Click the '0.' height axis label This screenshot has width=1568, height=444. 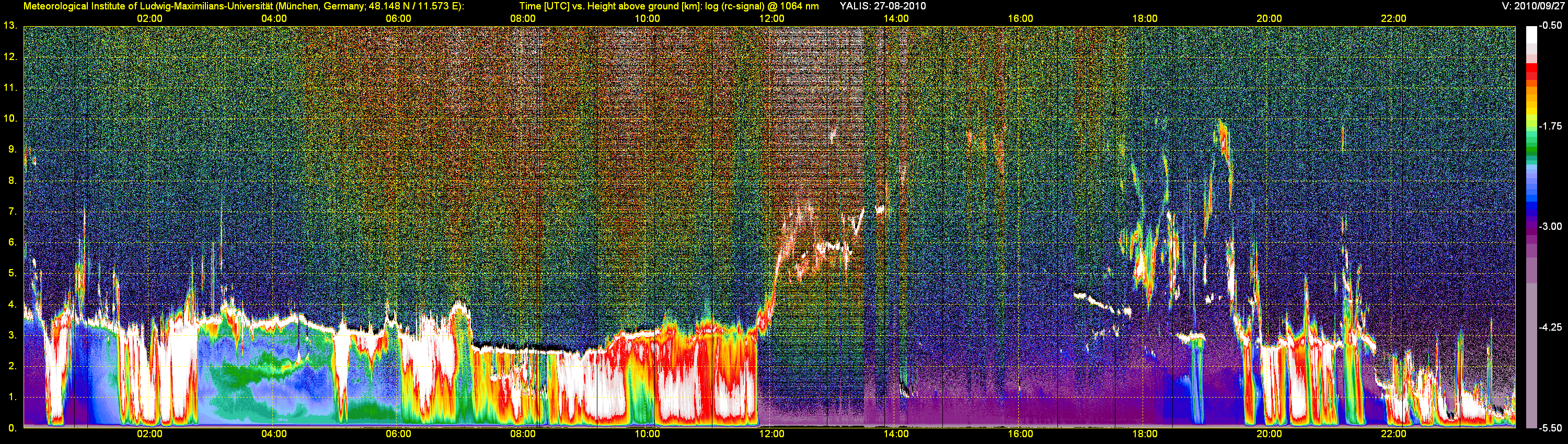(12, 428)
